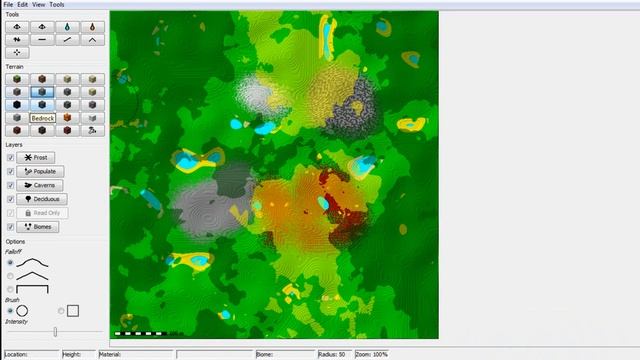Select the dome tool beside the blue water drop
The image size is (640, 360).
click(42, 27)
